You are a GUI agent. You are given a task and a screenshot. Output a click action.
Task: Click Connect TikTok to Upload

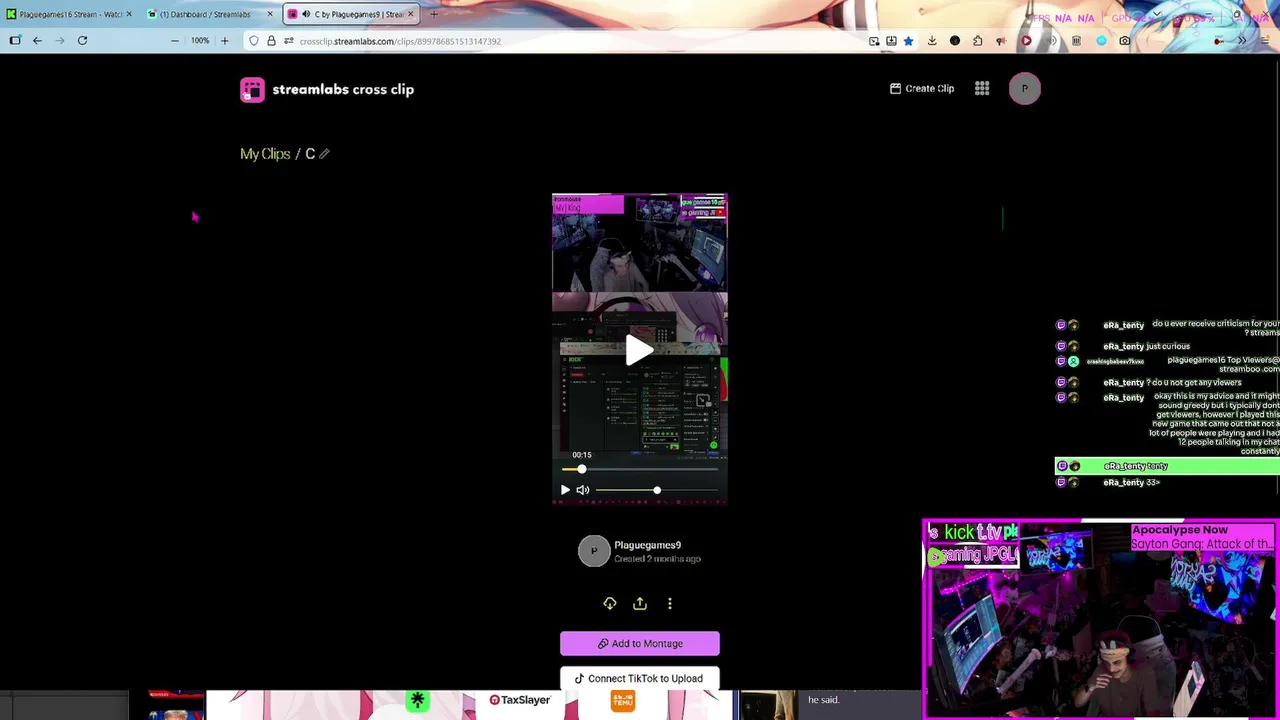pos(640,679)
